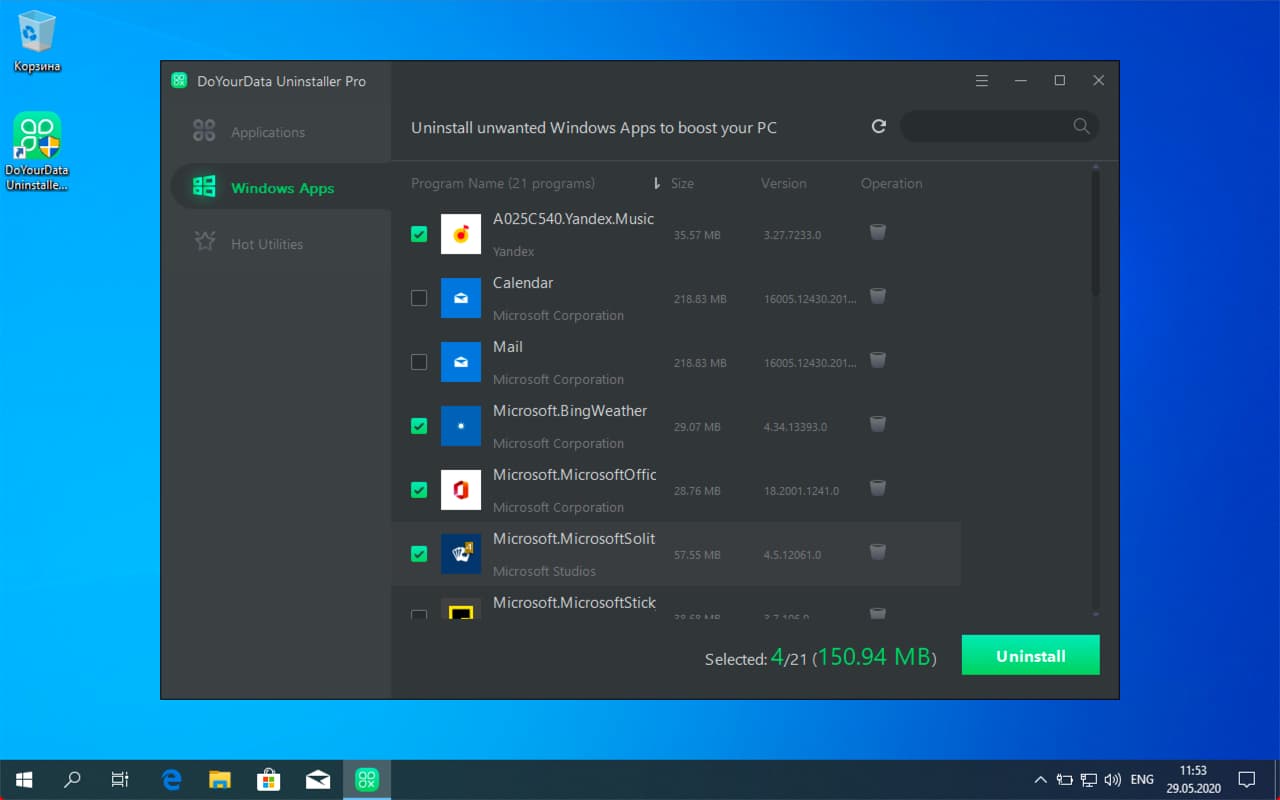Image resolution: width=1280 pixels, height=800 pixels.
Task: Click the Microsoft Office app icon
Action: (461, 490)
